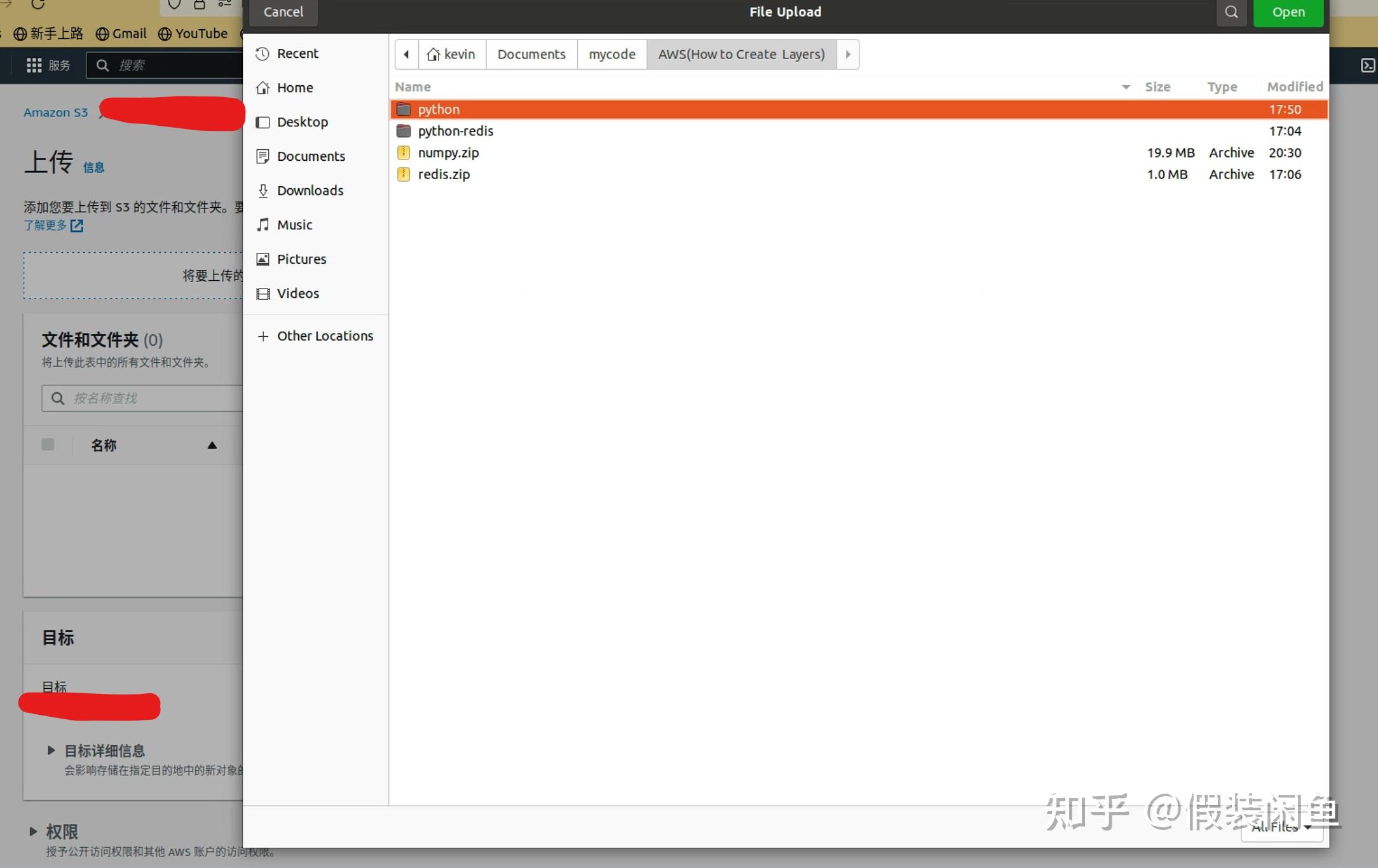
Task: Go to the Downloads folder in the sidebar
Action: click(x=310, y=191)
